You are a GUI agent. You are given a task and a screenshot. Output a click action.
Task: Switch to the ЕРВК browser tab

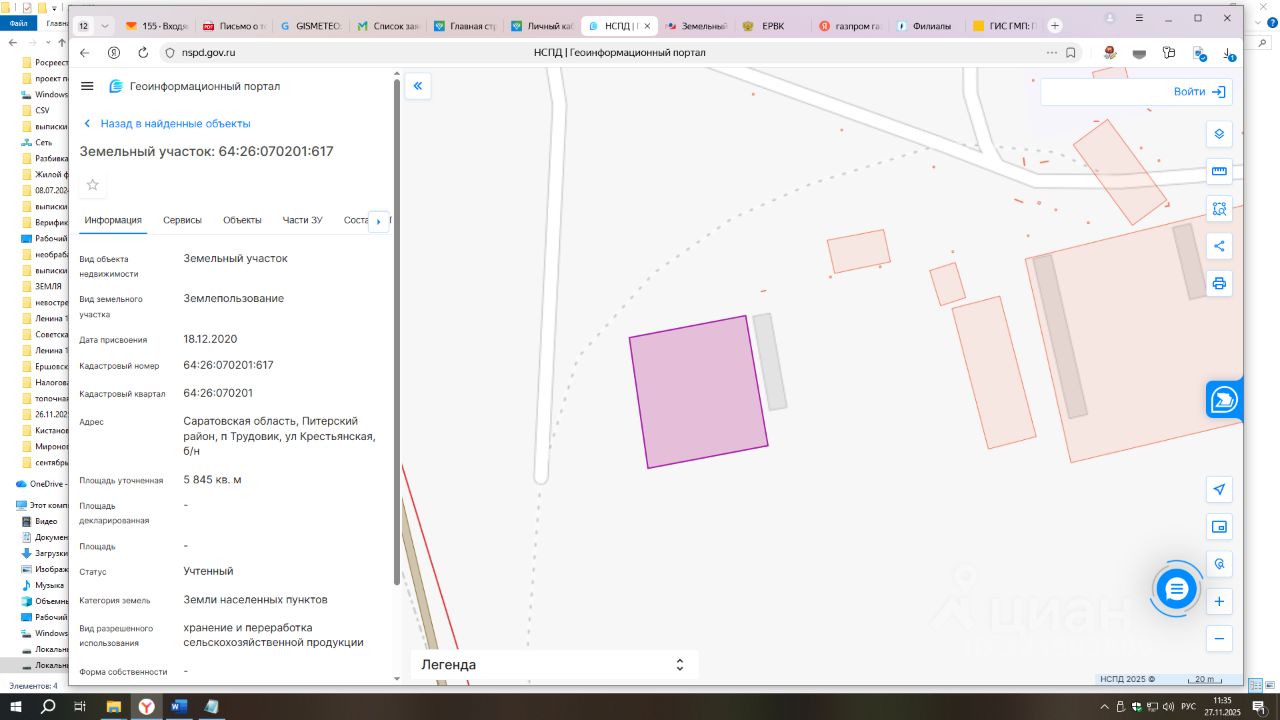pyautogui.click(x=773, y=26)
